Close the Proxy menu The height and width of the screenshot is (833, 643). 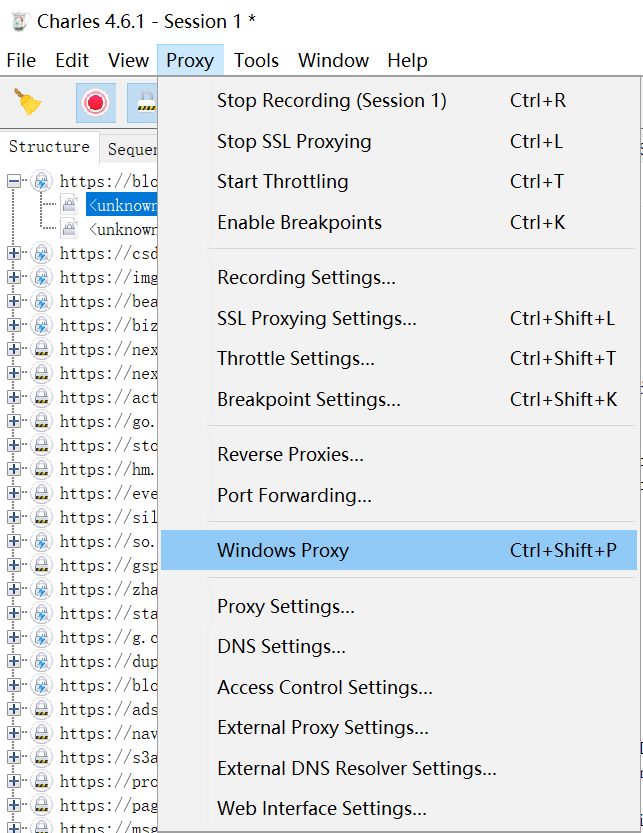pyautogui.click(x=190, y=61)
